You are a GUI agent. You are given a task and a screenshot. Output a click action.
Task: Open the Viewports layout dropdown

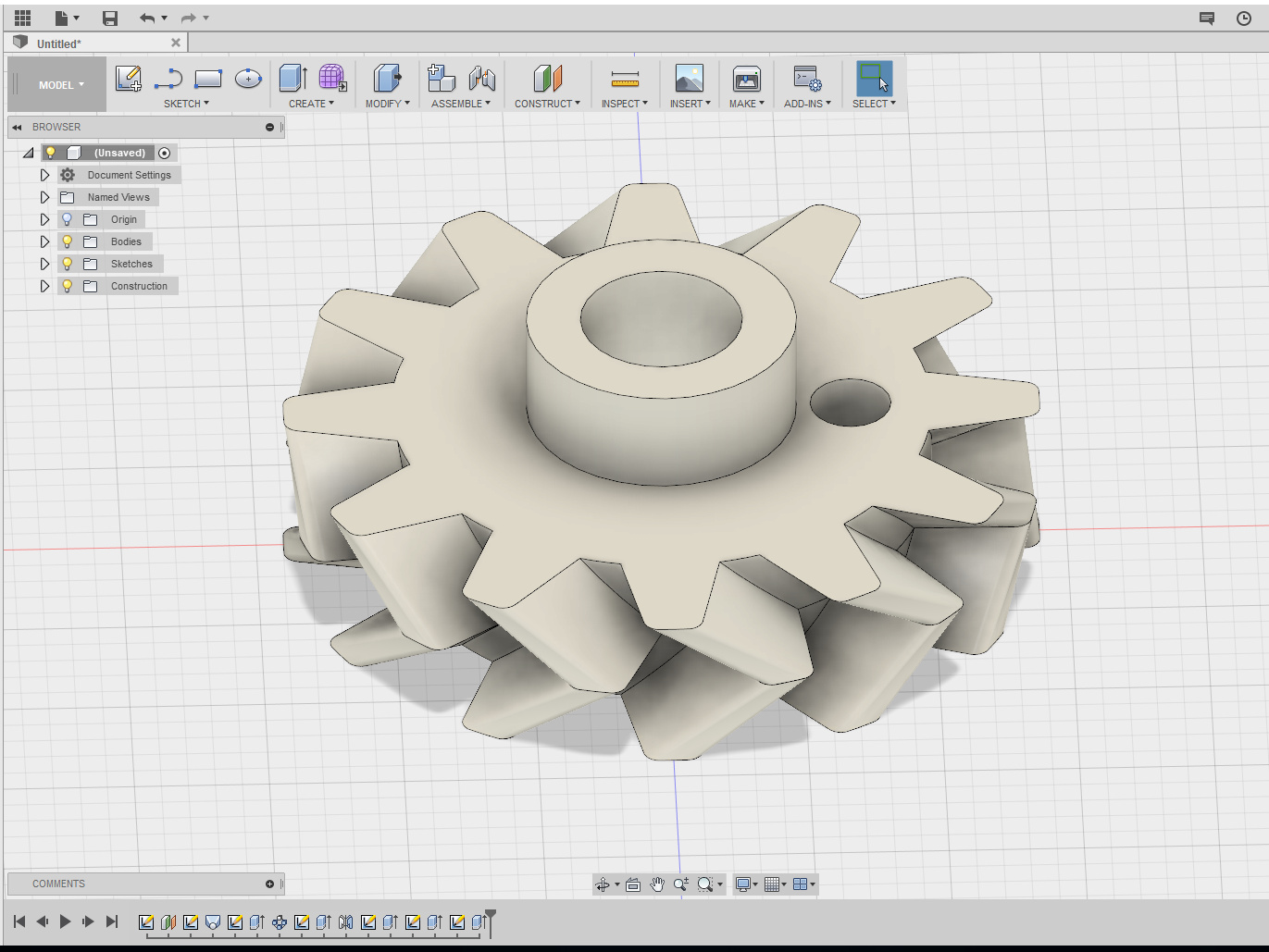click(804, 884)
